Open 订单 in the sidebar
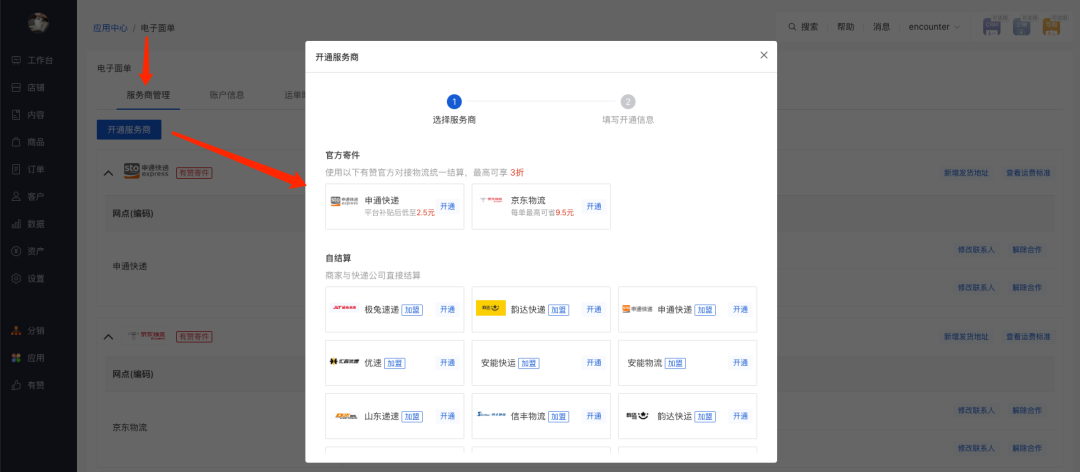Viewport: 1080px width, 472px height. point(28,170)
